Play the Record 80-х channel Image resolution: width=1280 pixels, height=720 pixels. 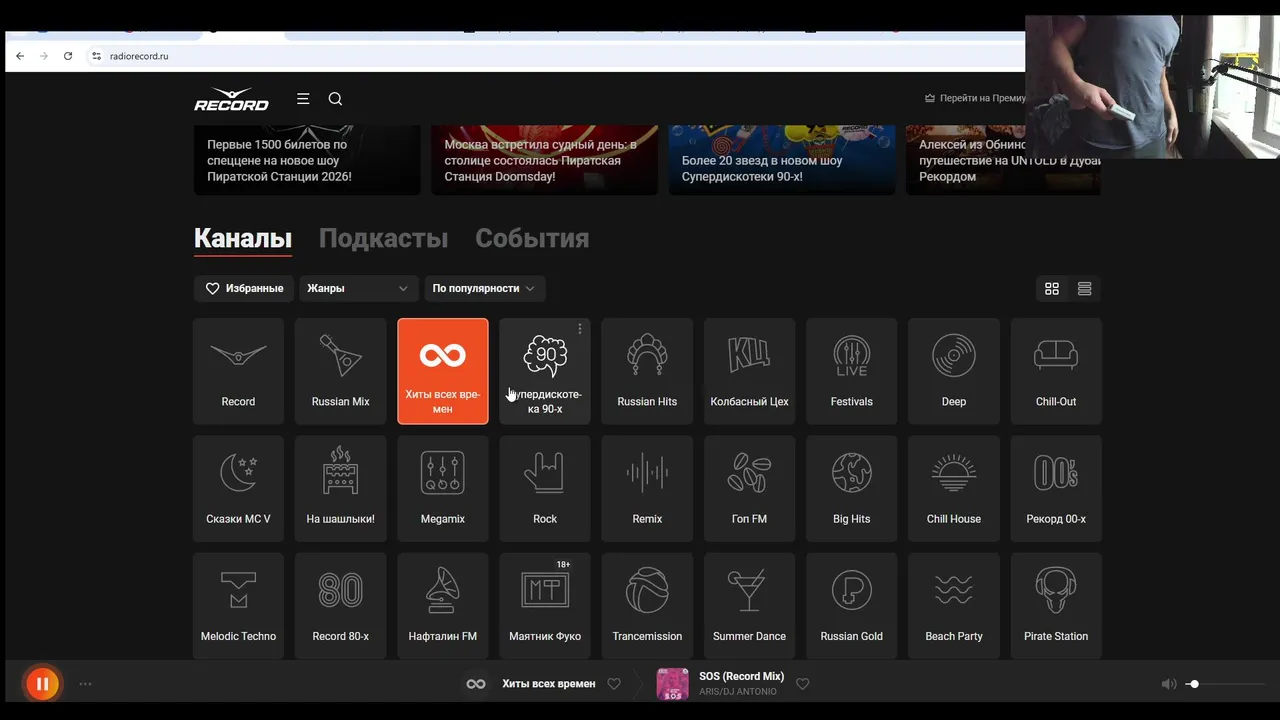pos(340,605)
